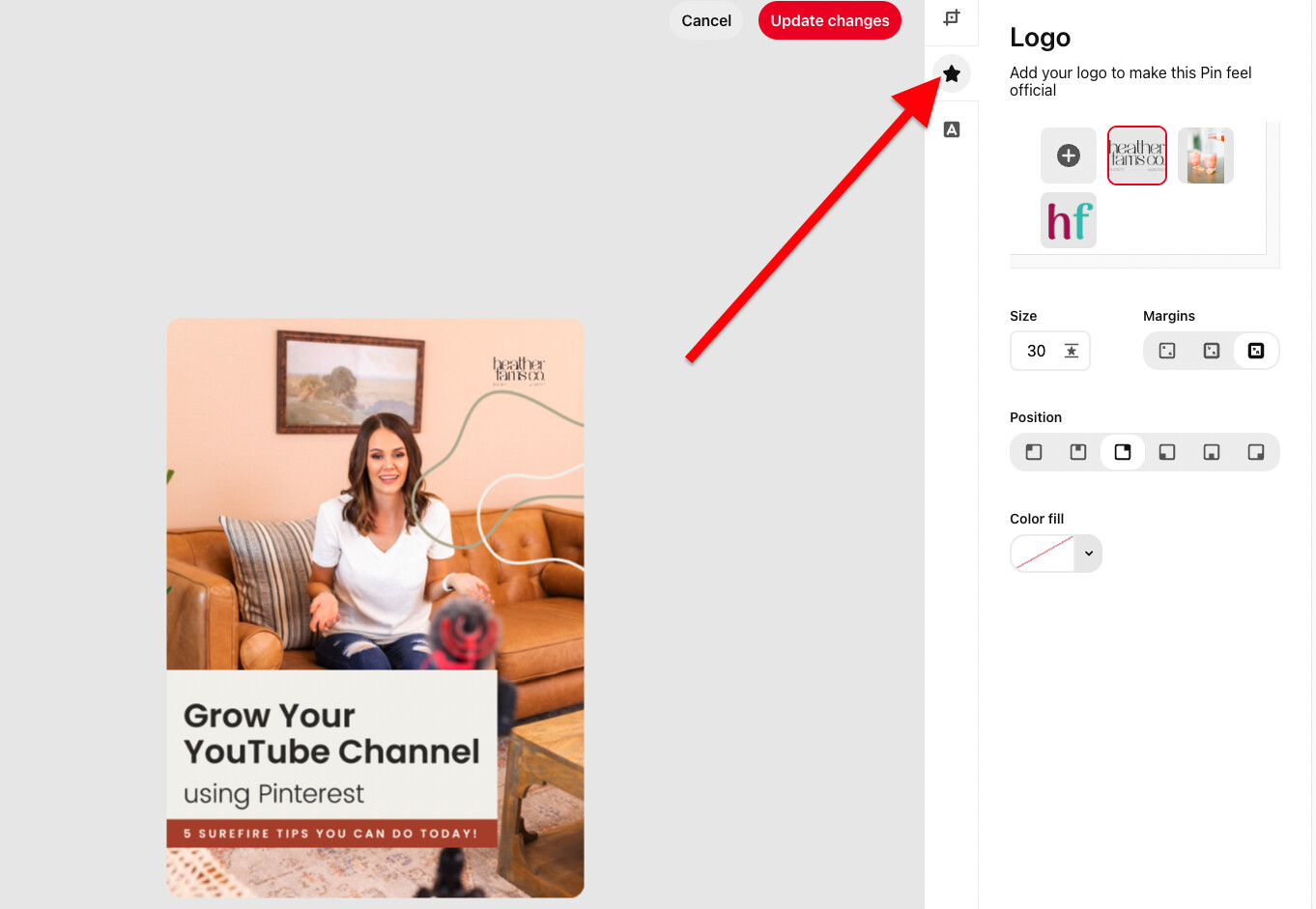
Task: Set the medium logo margin option
Action: click(1212, 351)
